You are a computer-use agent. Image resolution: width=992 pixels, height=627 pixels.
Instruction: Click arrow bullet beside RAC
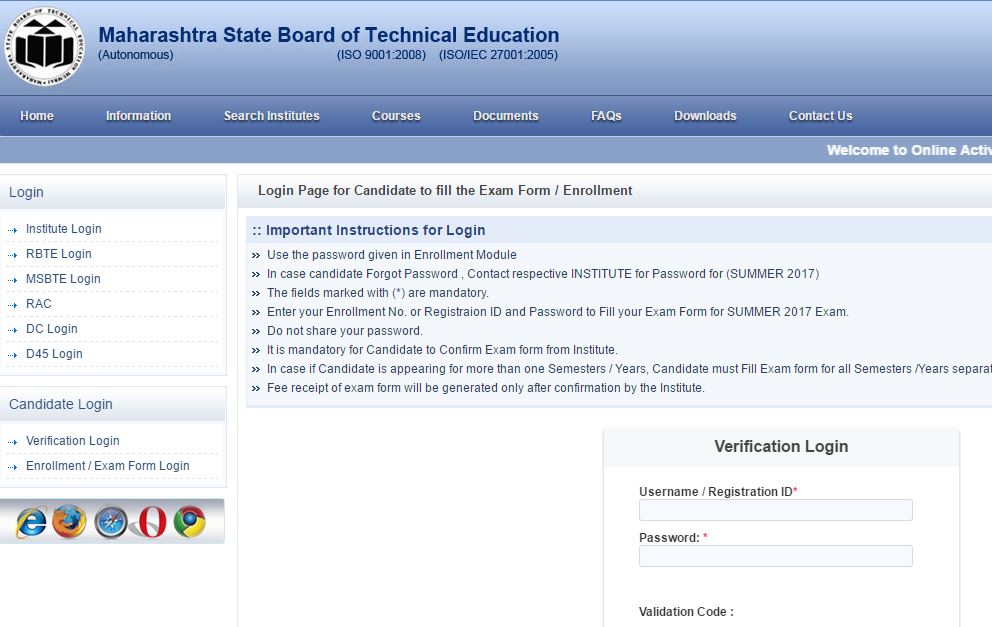click(x=13, y=305)
